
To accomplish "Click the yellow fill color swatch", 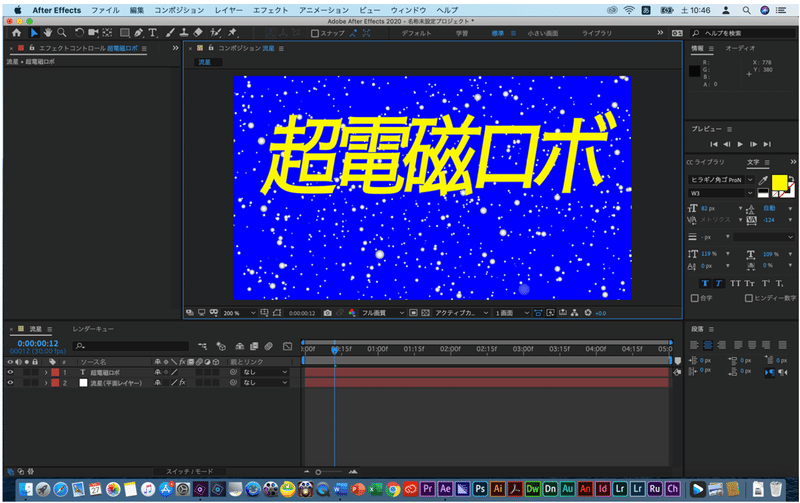I will [x=779, y=182].
